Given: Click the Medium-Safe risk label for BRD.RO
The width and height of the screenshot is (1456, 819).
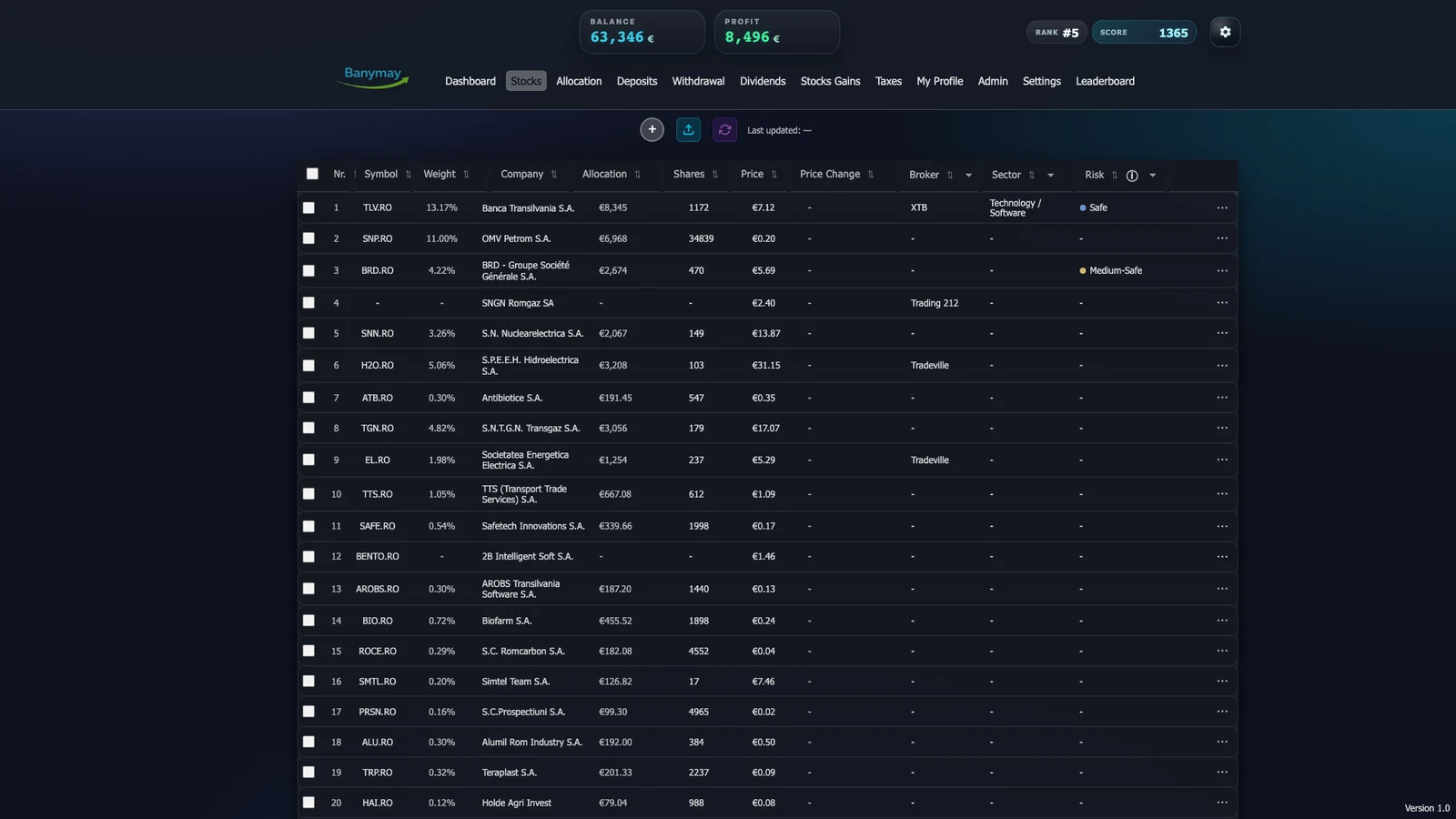Looking at the screenshot, I should (1110, 270).
